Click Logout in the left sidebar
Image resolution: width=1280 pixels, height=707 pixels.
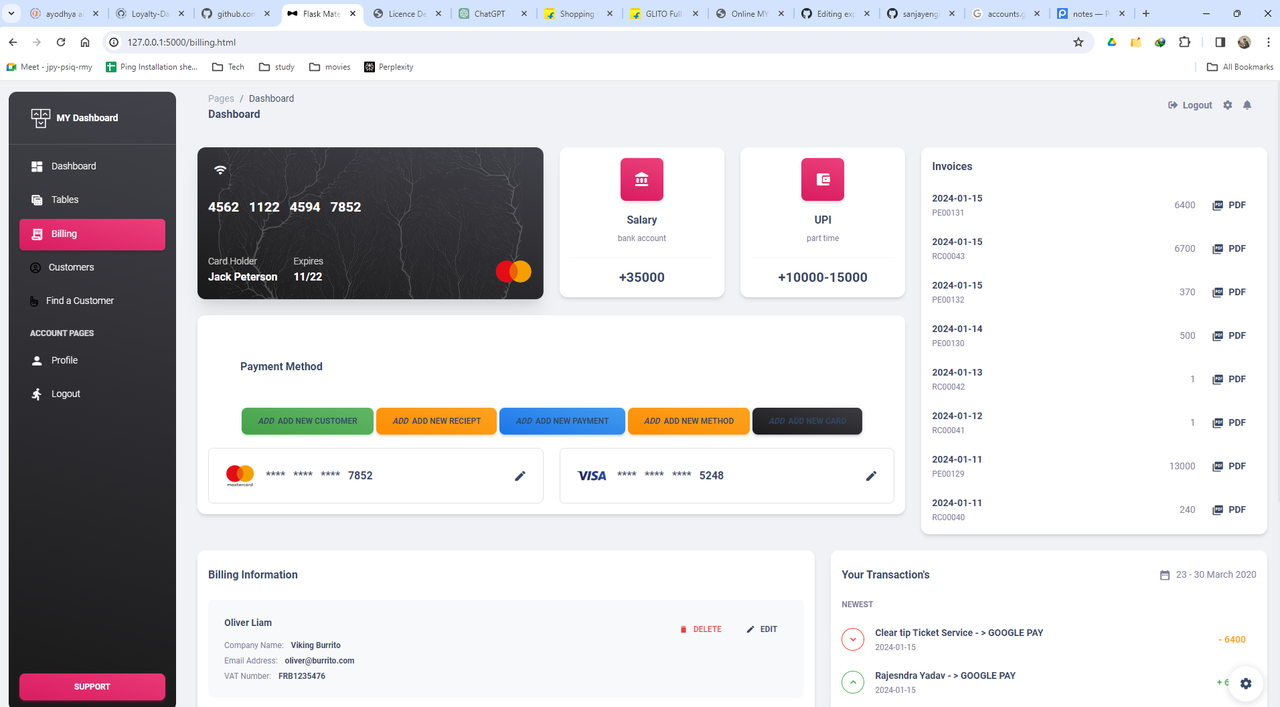[x=92, y=394]
